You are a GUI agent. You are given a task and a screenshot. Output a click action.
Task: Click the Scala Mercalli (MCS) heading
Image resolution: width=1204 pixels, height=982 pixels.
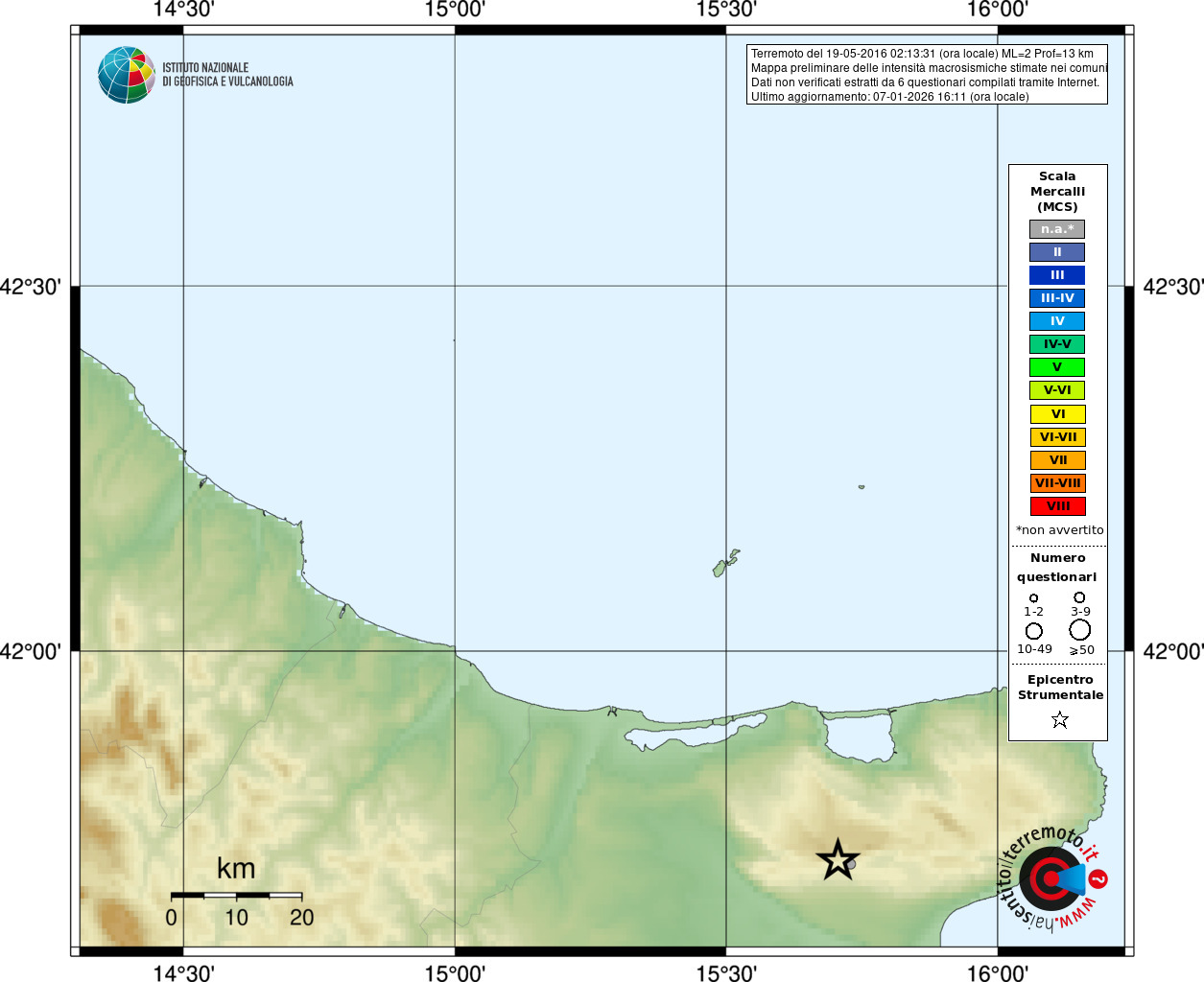(x=1057, y=192)
